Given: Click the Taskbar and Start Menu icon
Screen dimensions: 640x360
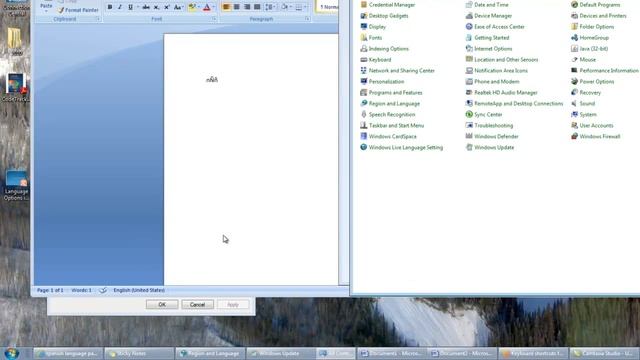Looking at the screenshot, I should (x=364, y=125).
